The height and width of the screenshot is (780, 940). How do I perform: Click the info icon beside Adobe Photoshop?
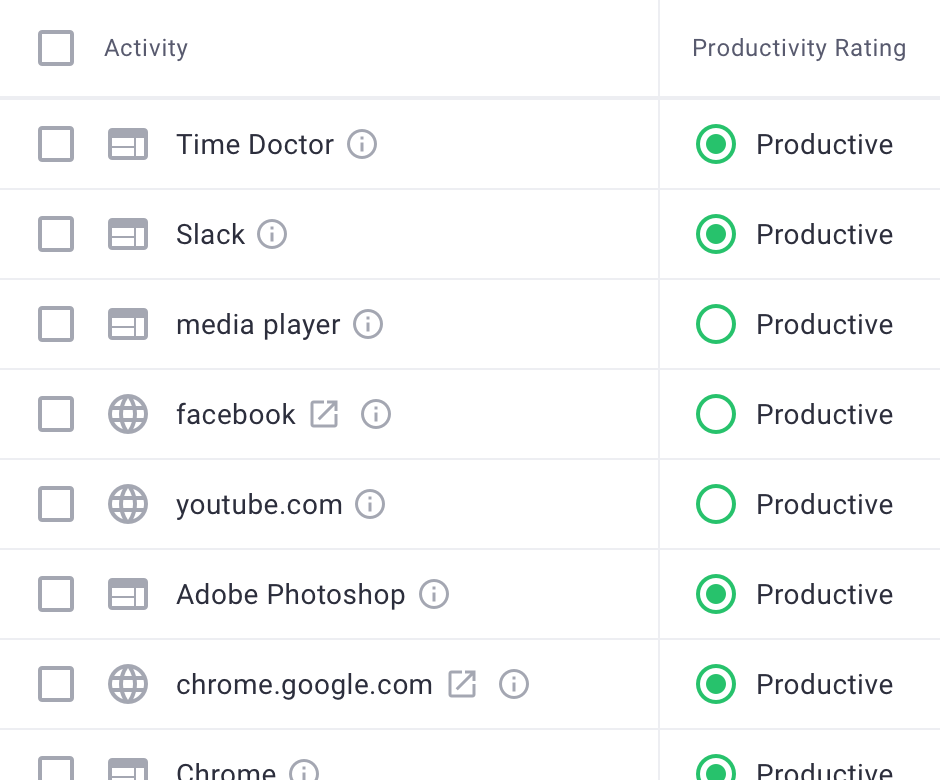point(434,595)
